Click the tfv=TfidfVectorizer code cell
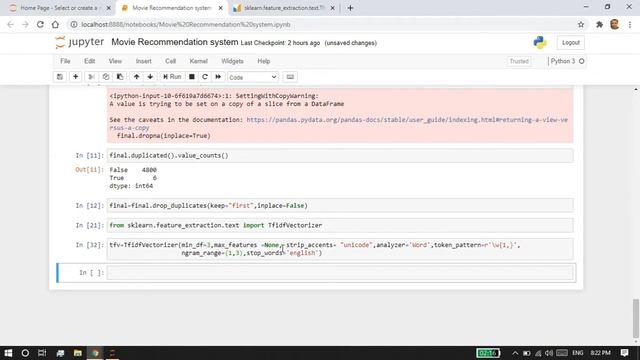This screenshot has height=360, width=640. click(340, 249)
